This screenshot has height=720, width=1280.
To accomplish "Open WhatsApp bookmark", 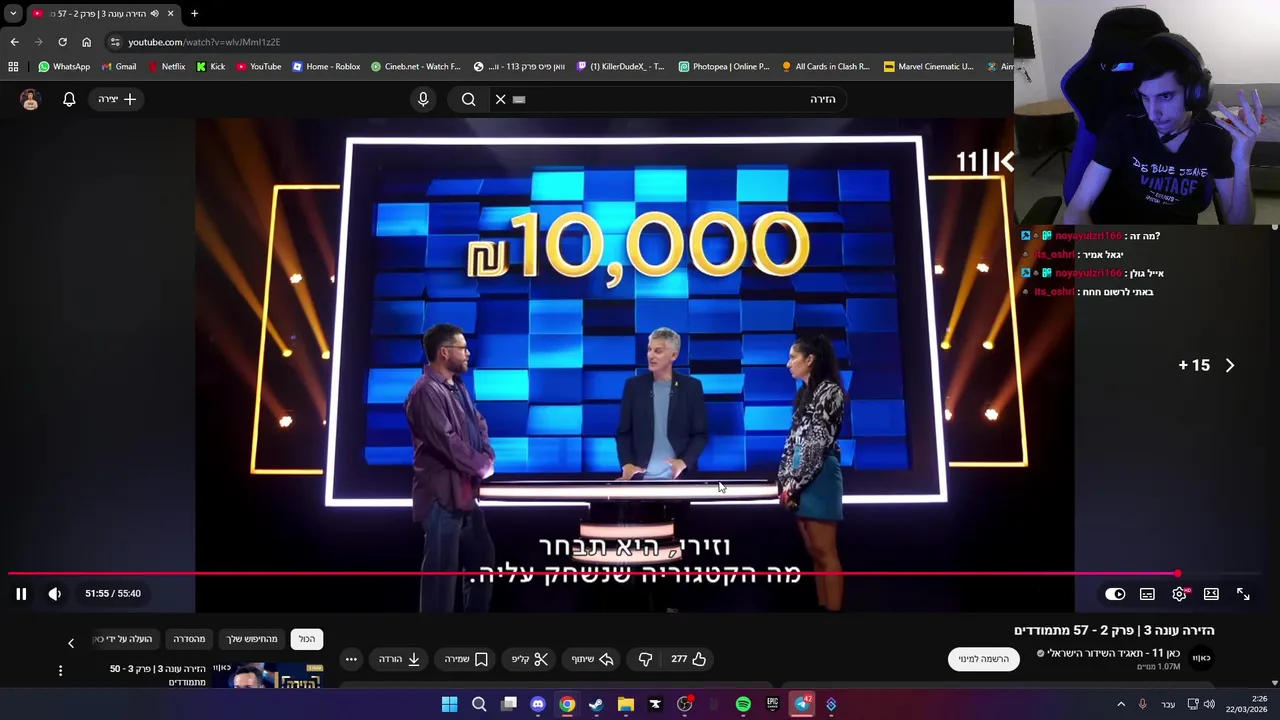I will 64,66.
